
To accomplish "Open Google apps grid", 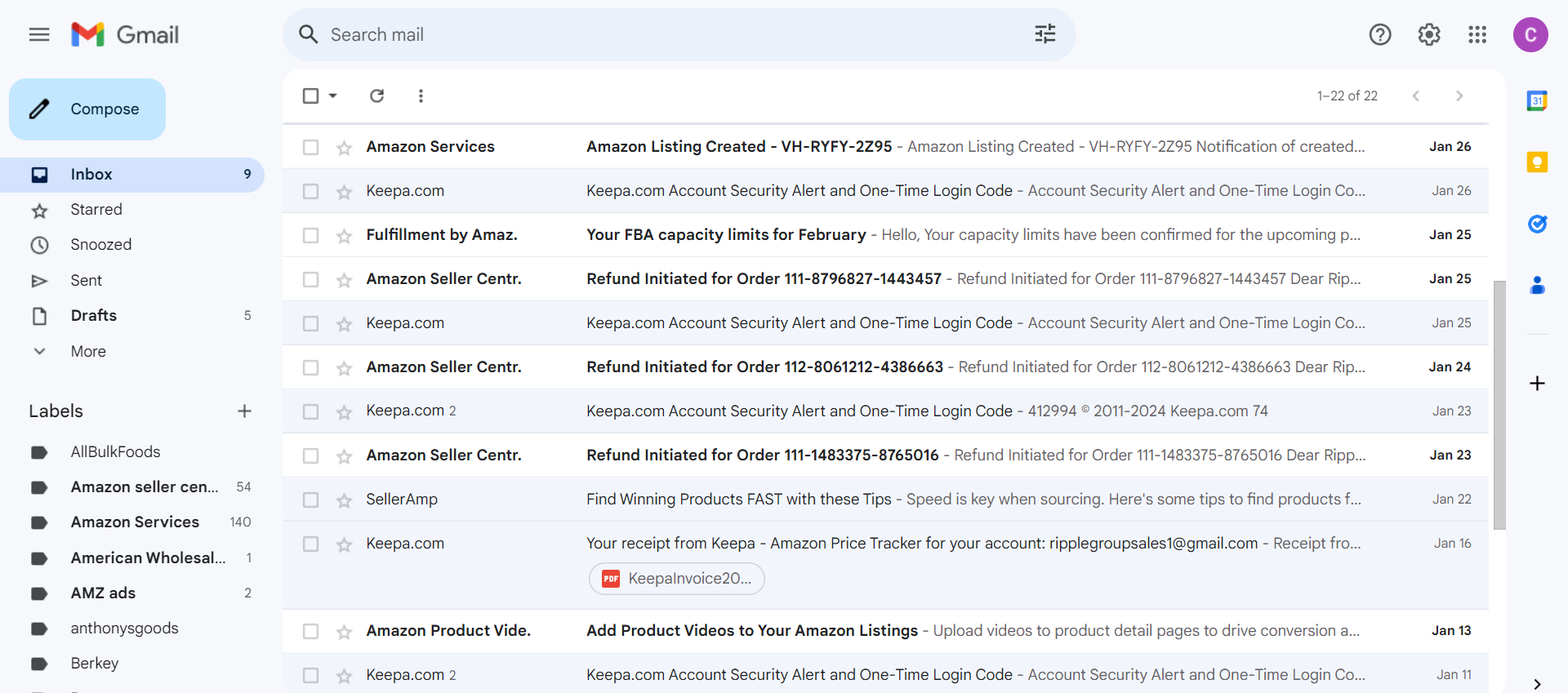I will coord(1477,34).
